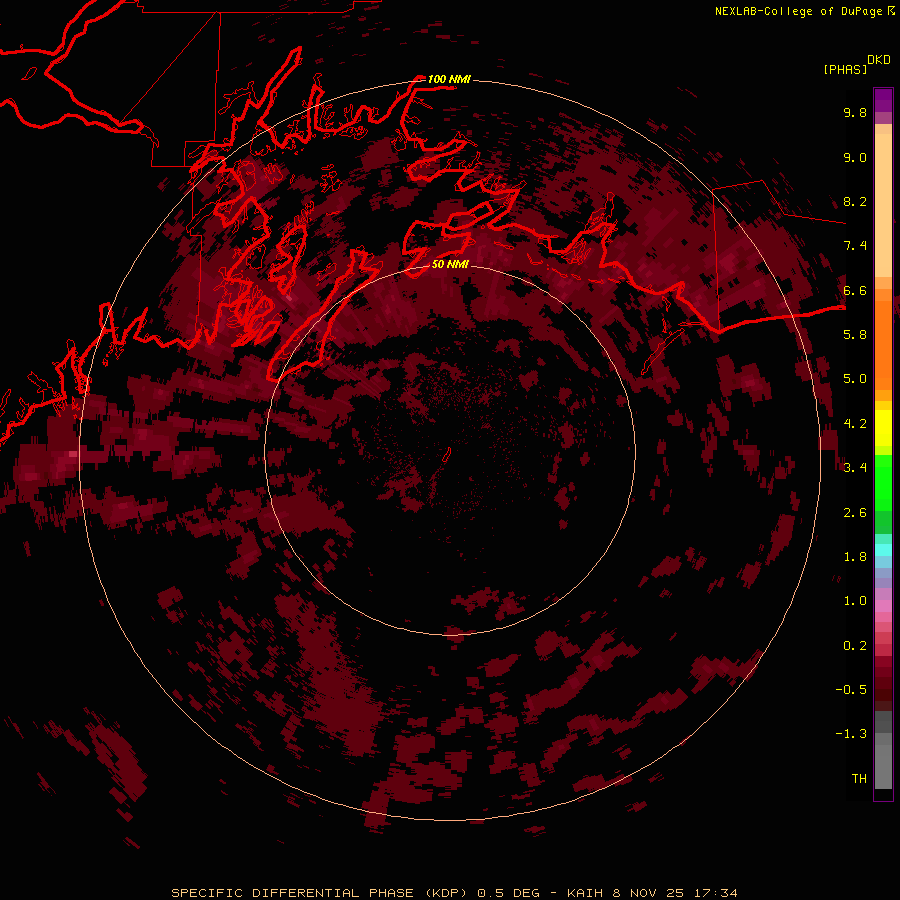The height and width of the screenshot is (900, 900).
Task: Select the yellow segment of the color bar
Action: point(883,428)
